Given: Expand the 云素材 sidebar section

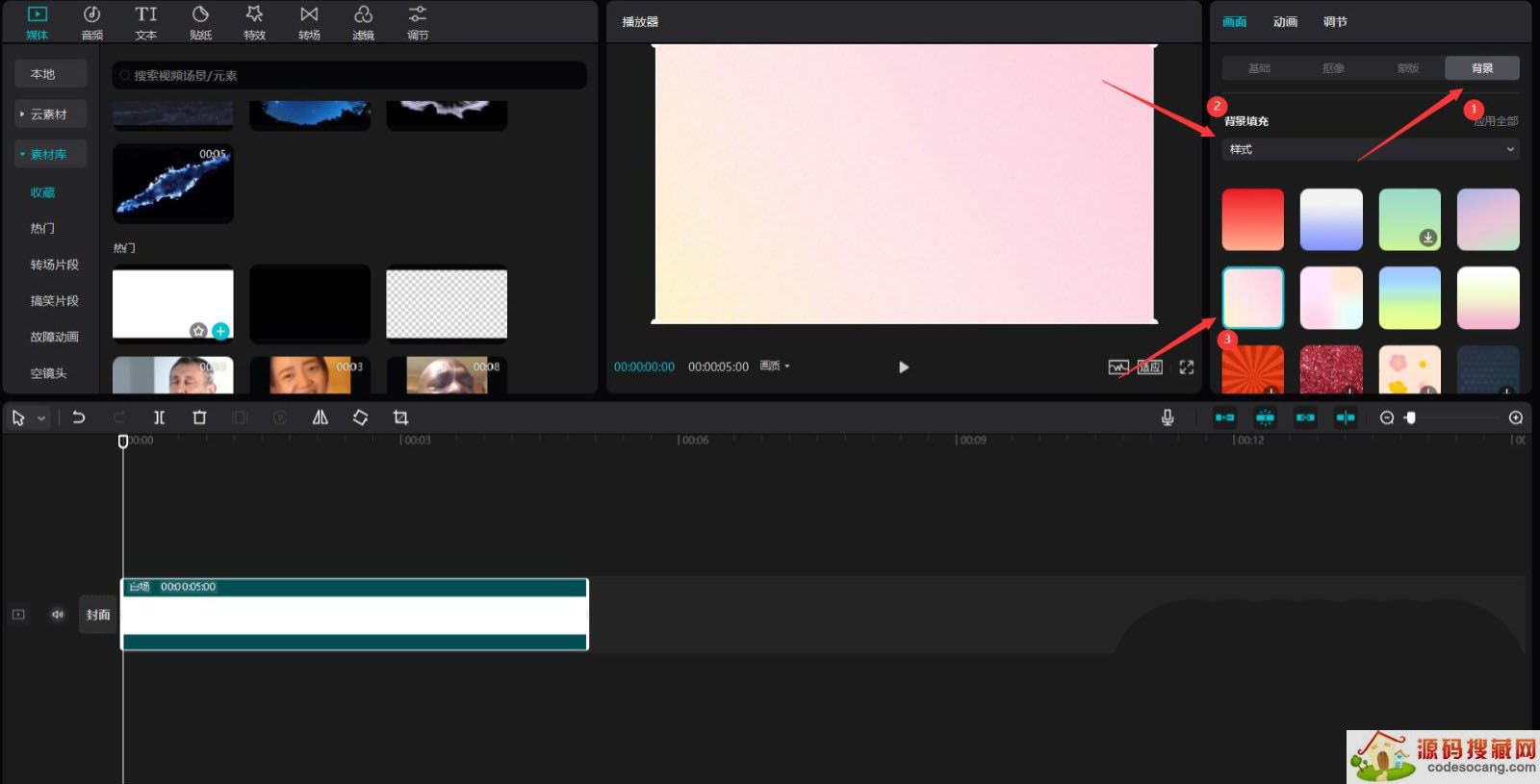Looking at the screenshot, I should coord(49,114).
